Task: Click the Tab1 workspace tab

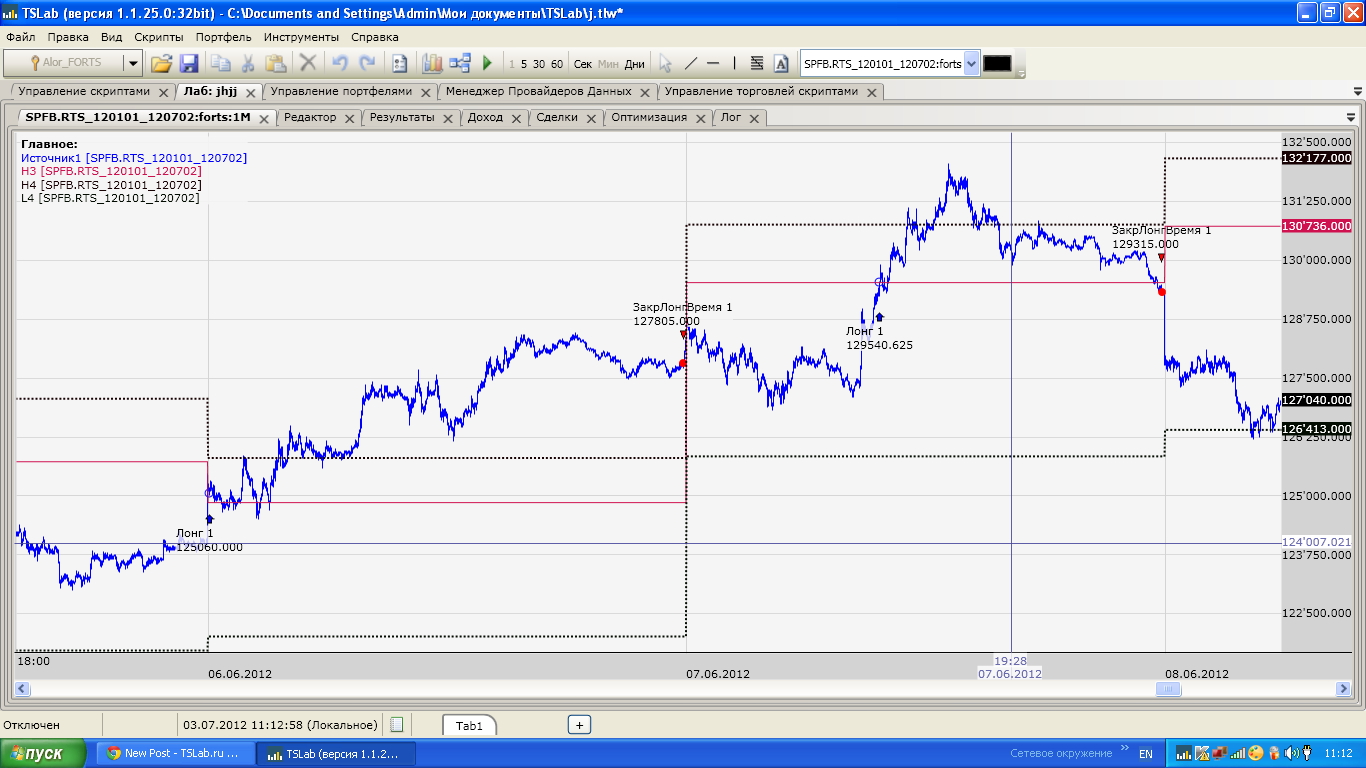Action: pos(469,725)
